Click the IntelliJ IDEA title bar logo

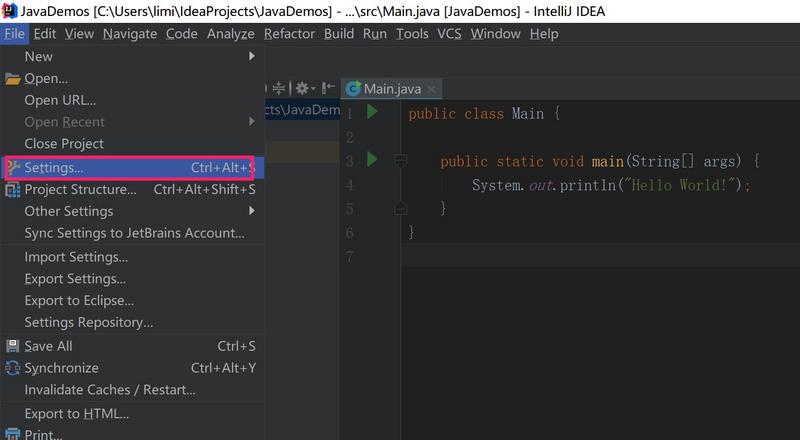pyautogui.click(x=9, y=11)
